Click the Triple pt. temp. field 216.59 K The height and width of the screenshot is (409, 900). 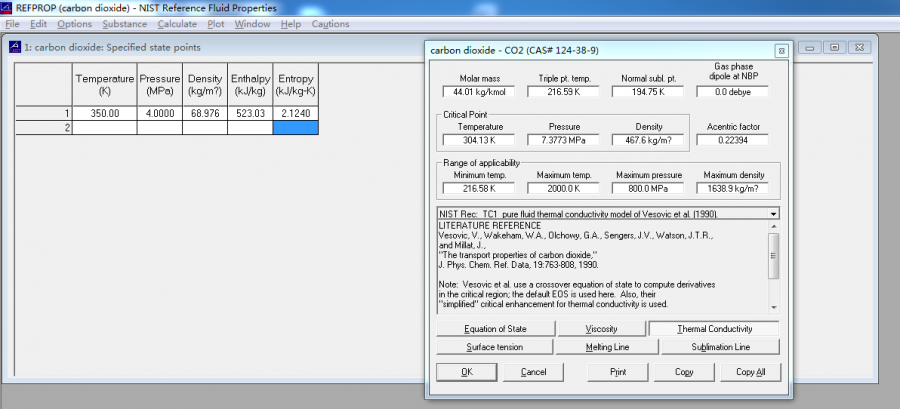click(x=563, y=92)
